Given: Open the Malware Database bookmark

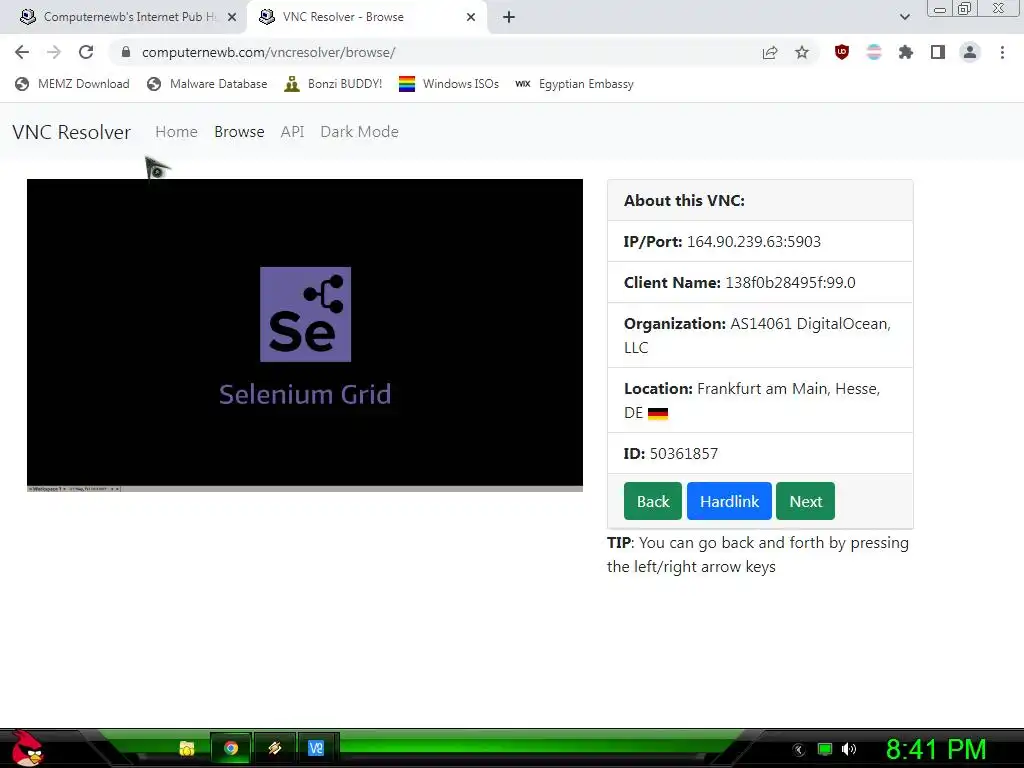Looking at the screenshot, I should click(207, 84).
